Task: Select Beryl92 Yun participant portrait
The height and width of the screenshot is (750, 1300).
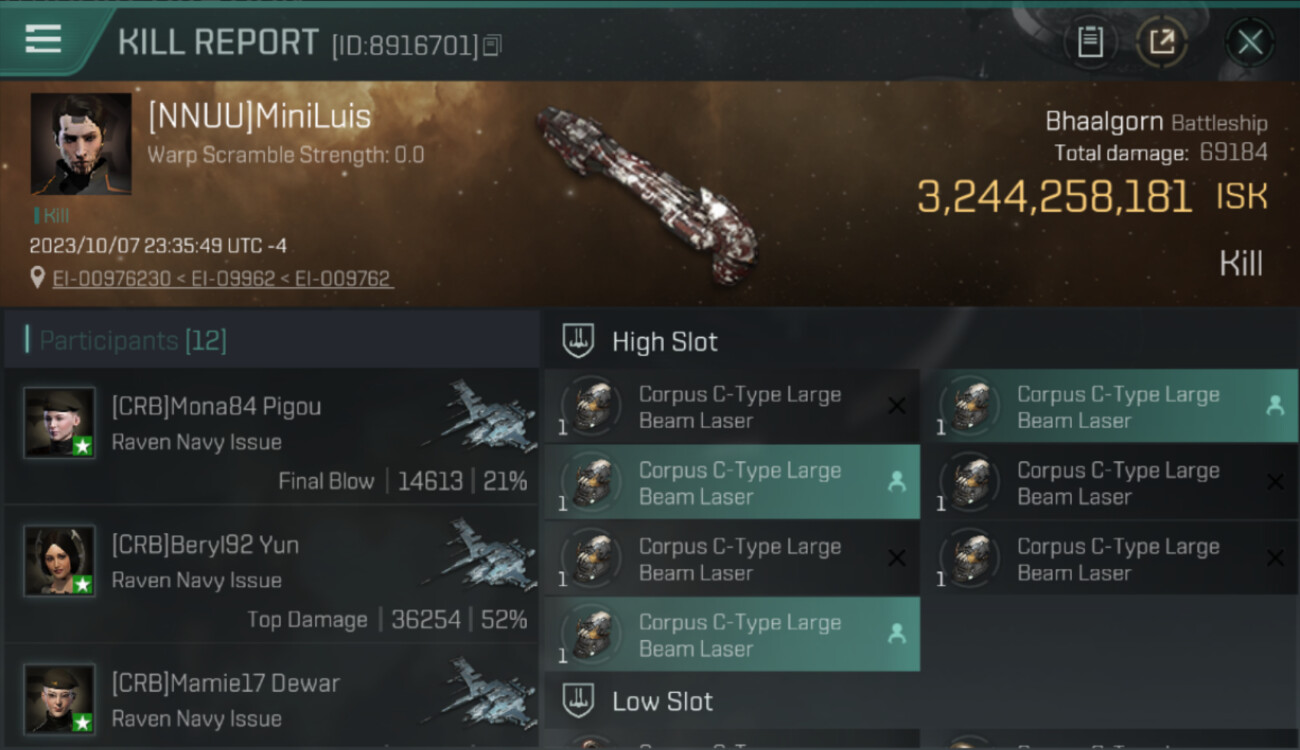Action: coord(60,560)
